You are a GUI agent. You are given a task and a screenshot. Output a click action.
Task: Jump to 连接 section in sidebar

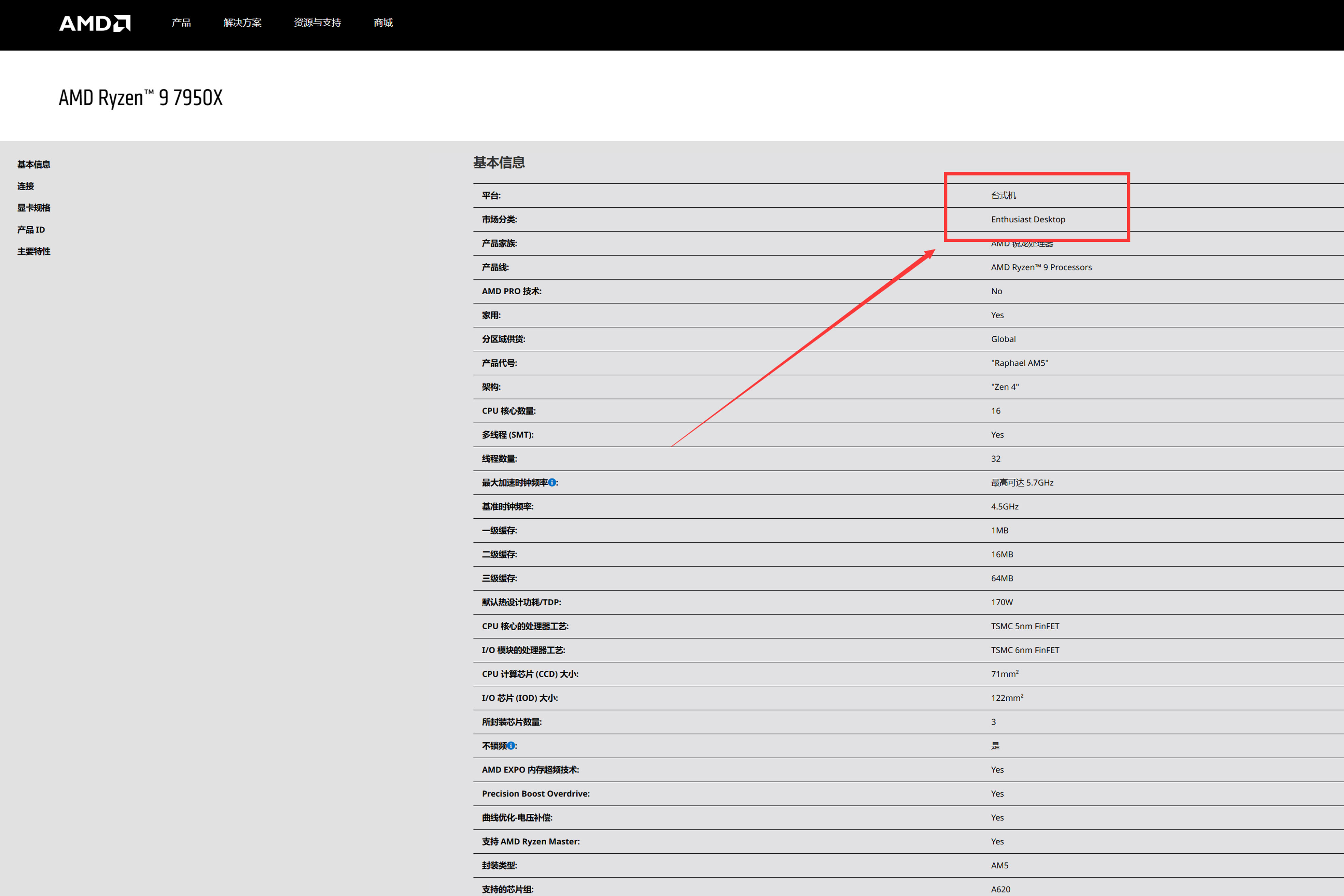(x=26, y=186)
